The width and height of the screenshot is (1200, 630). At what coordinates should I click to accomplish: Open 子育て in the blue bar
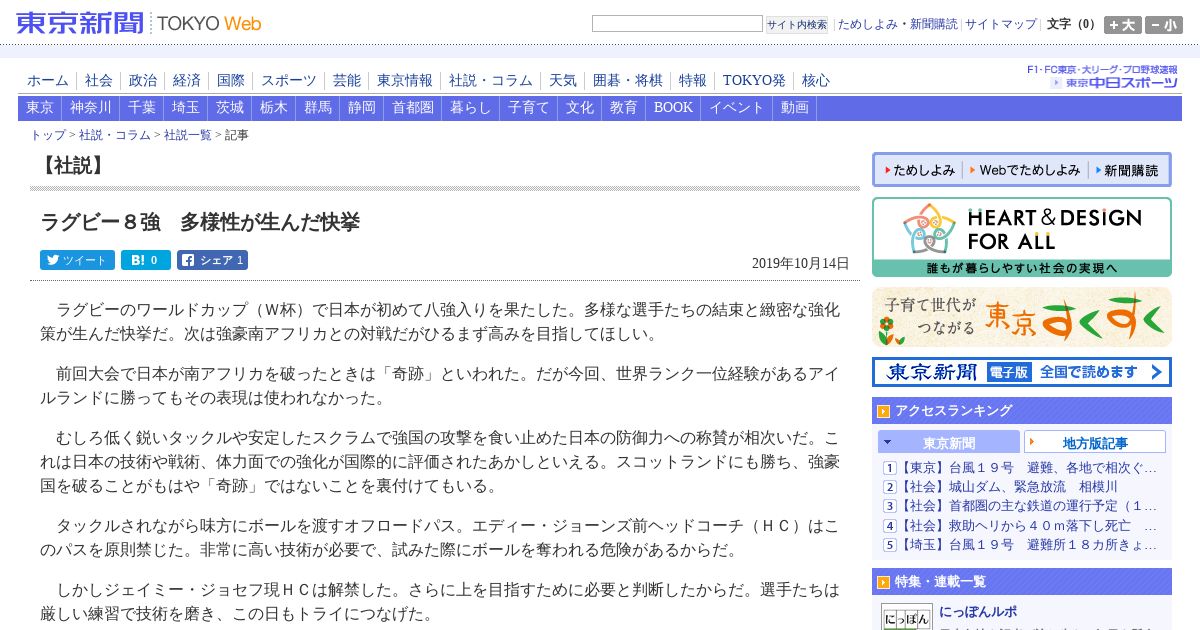(x=529, y=108)
